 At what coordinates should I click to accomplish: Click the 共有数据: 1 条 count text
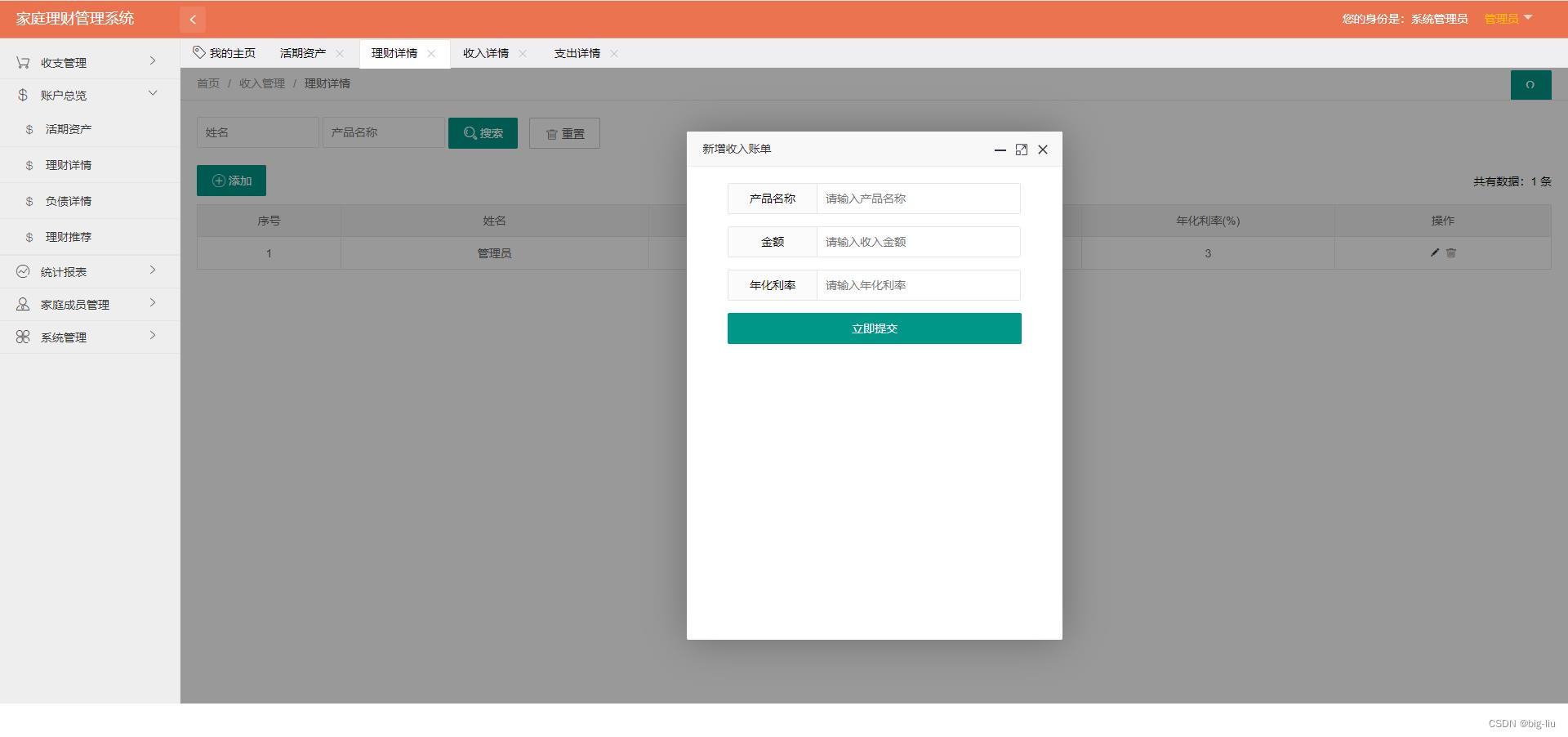pos(1512,181)
